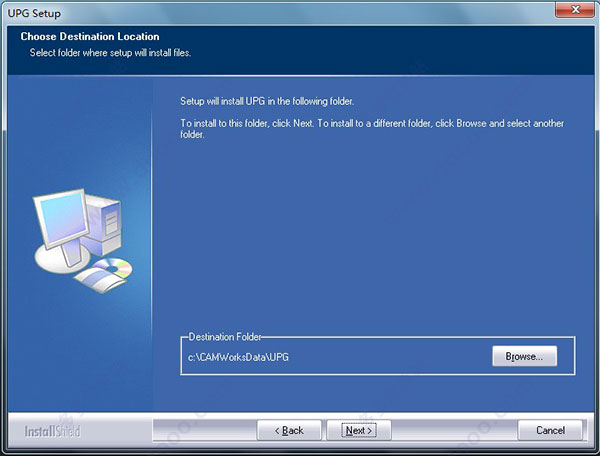Image resolution: width=600 pixels, height=456 pixels.
Task: Click the Destination Folder group label
Action: click(225, 337)
